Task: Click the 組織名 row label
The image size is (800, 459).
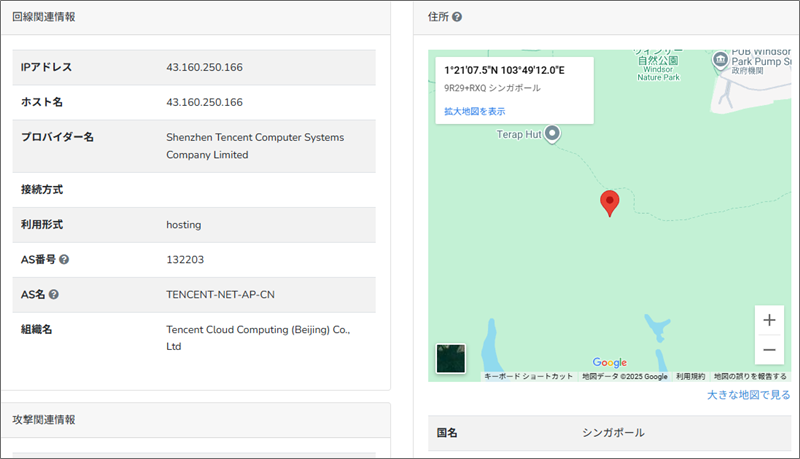Action: pyautogui.click(x=36, y=329)
